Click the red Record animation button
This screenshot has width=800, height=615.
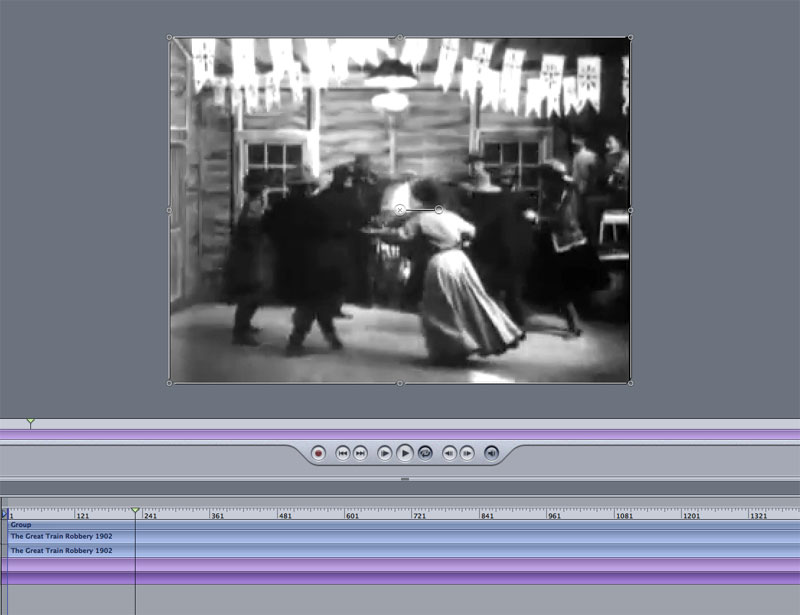[x=319, y=453]
